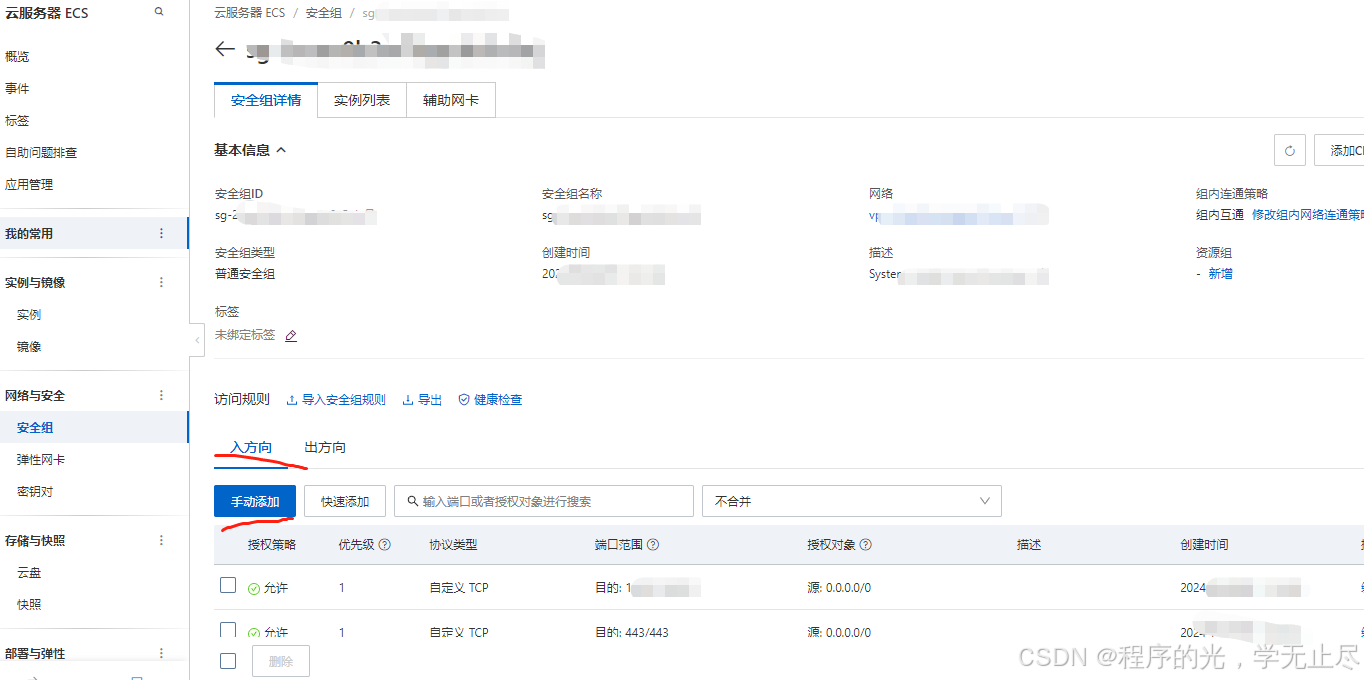Click the search icon in the left sidebar

[x=158, y=12]
